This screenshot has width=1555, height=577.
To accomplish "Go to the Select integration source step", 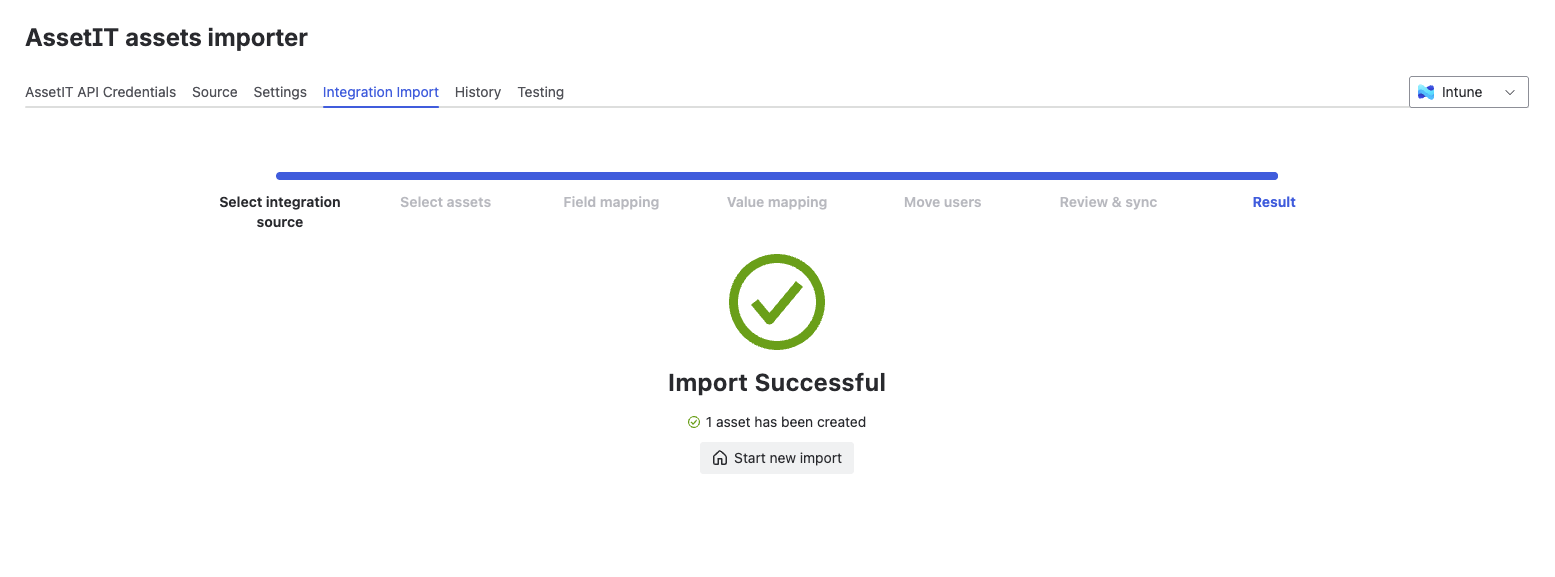I will [280, 212].
